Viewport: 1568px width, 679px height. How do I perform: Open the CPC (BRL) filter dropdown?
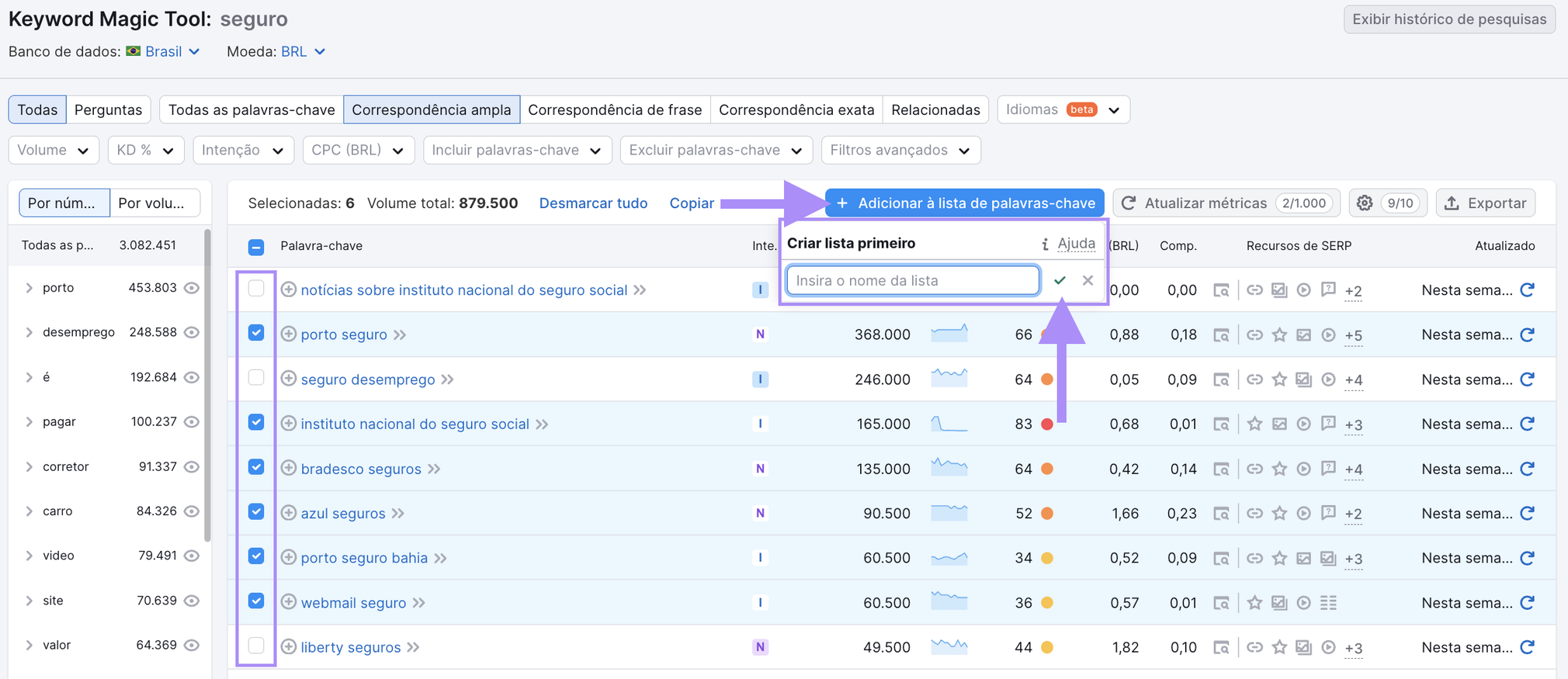click(358, 150)
